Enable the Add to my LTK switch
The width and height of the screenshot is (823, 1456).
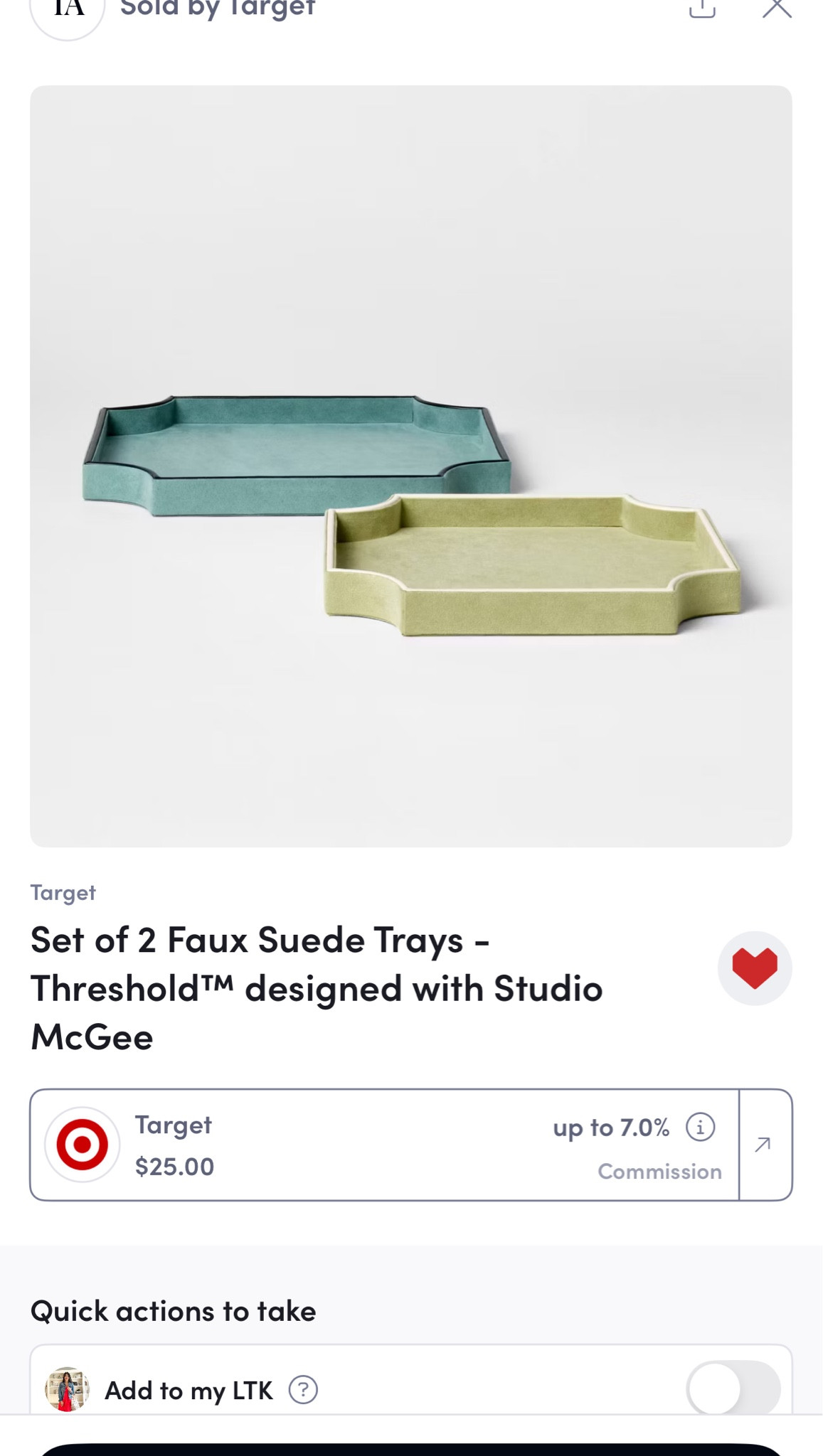coord(733,1388)
